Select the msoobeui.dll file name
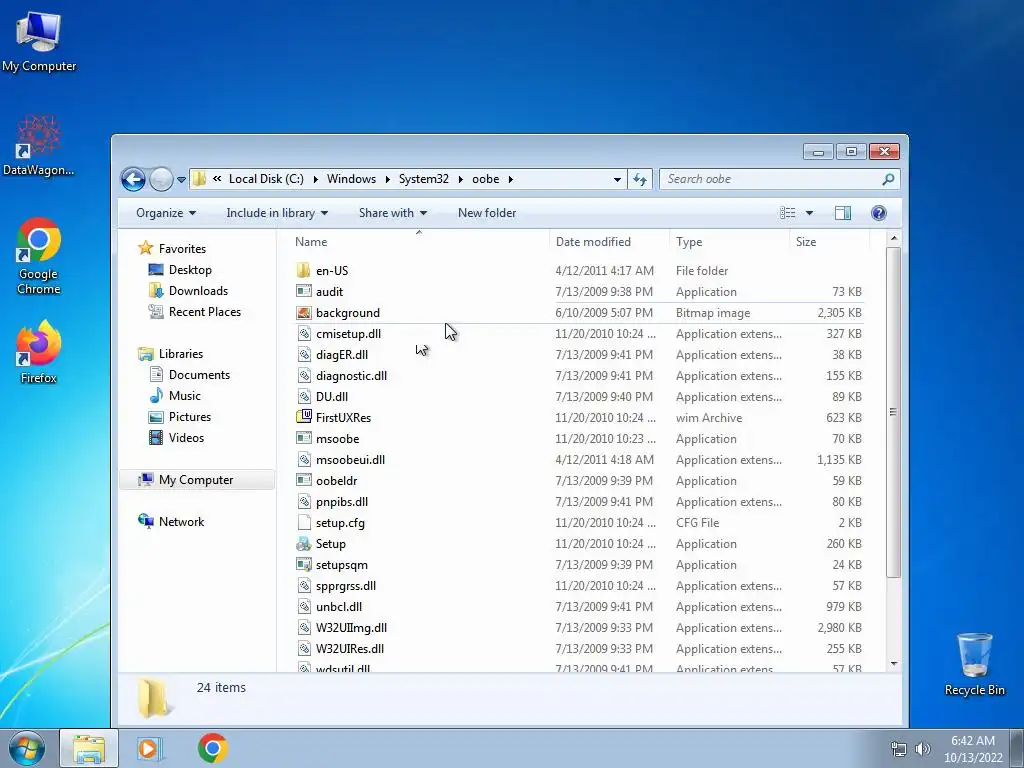This screenshot has width=1024, height=768. 350,460
